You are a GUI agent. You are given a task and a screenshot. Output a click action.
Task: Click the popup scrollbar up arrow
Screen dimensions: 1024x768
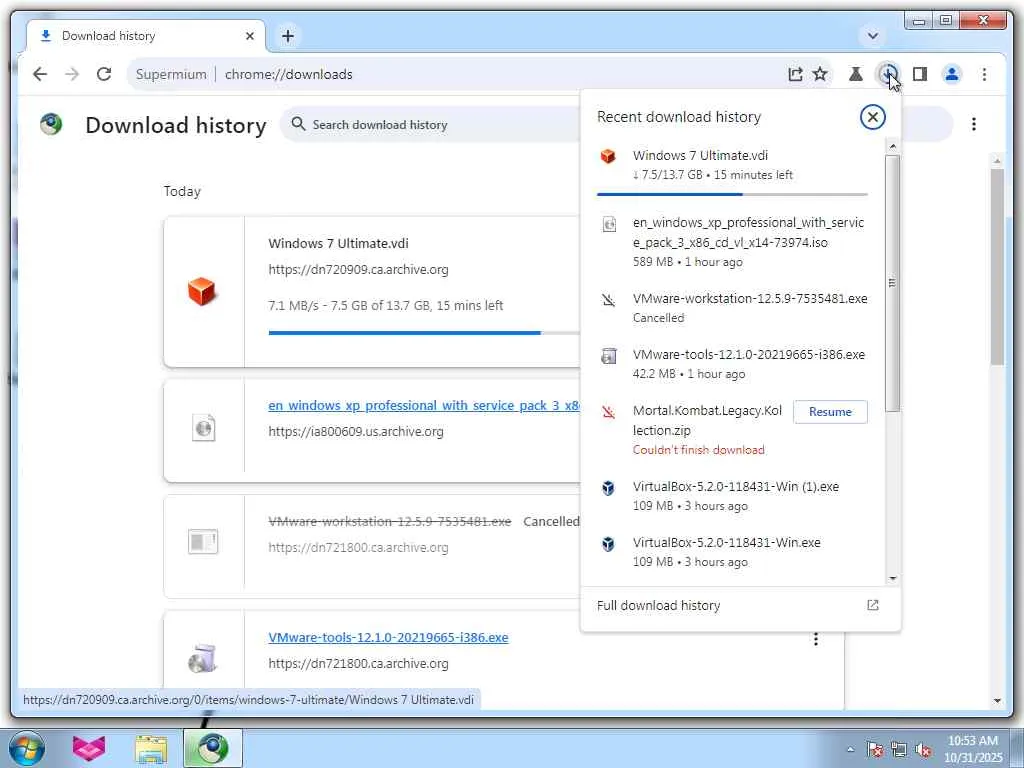tap(893, 146)
